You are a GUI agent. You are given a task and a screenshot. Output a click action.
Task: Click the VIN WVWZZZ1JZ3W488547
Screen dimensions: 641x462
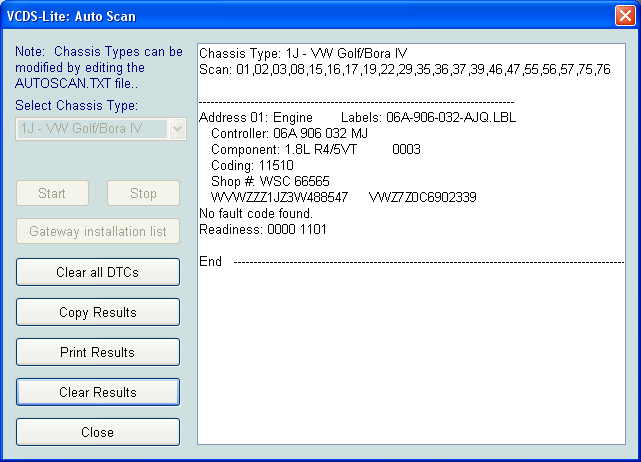(279, 197)
